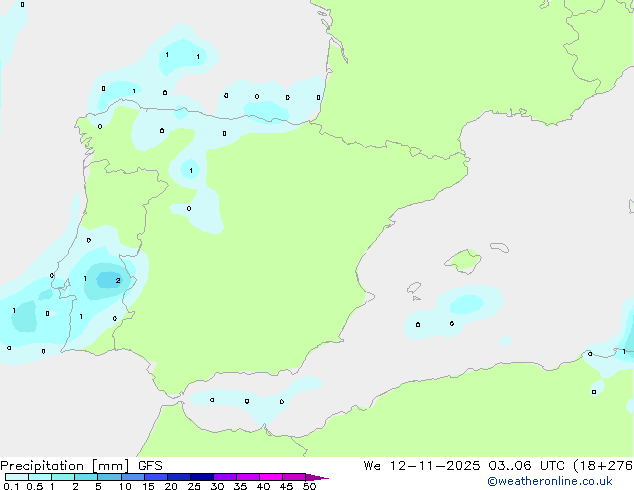Click the 'Precipitation [mm]' title text
The image size is (634, 490).
tap(65, 466)
